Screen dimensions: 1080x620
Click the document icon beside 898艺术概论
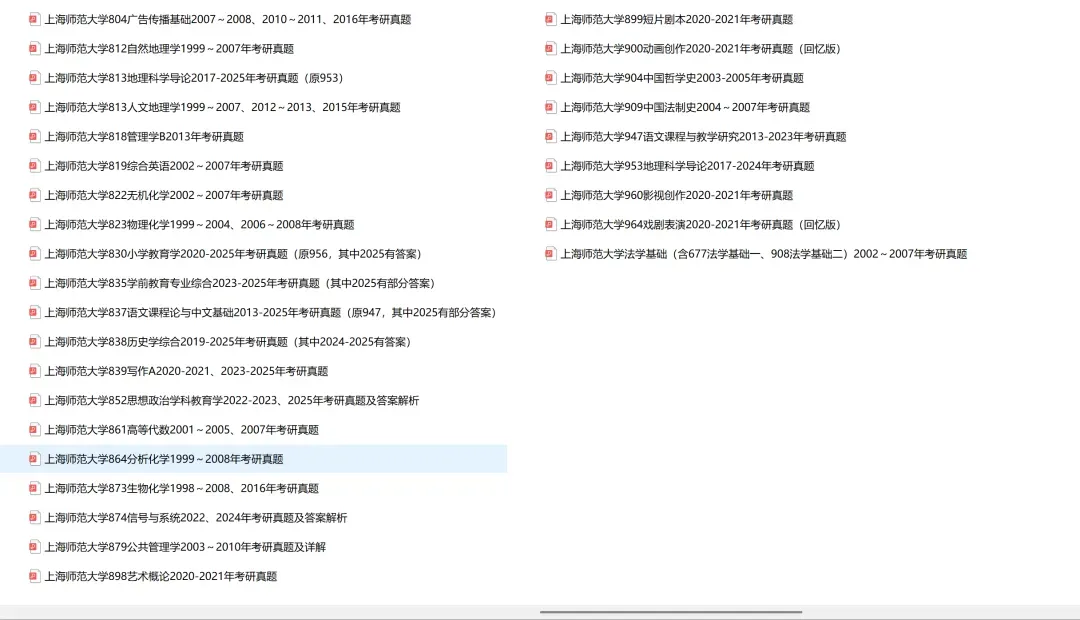[34, 575]
